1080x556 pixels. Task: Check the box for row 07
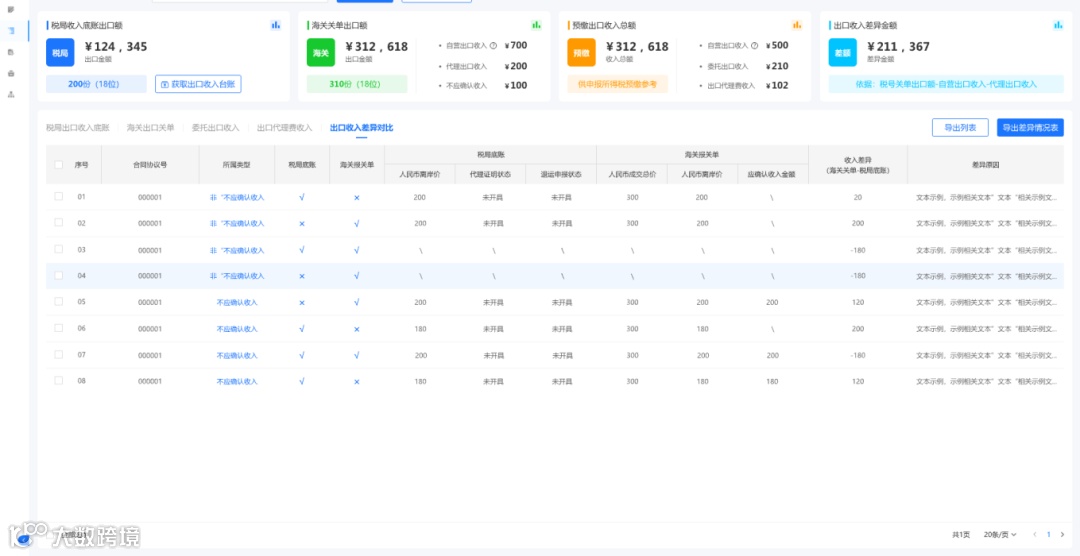click(x=59, y=354)
